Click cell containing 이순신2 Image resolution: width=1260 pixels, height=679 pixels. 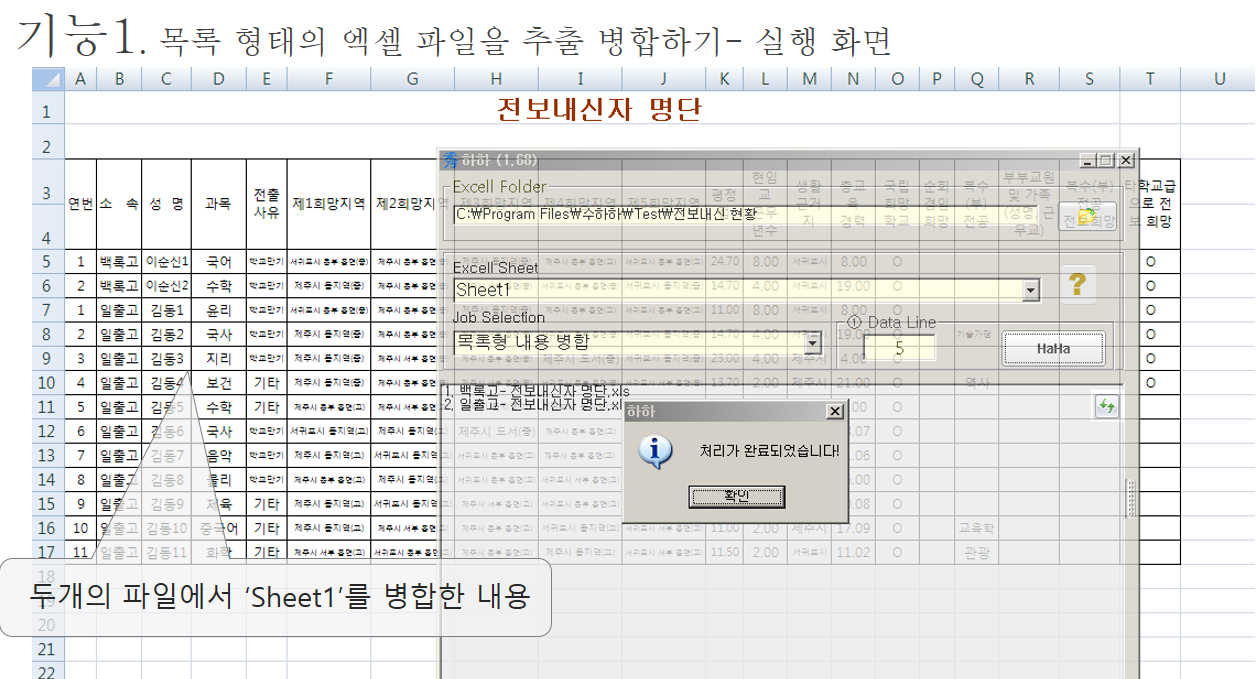(166, 286)
